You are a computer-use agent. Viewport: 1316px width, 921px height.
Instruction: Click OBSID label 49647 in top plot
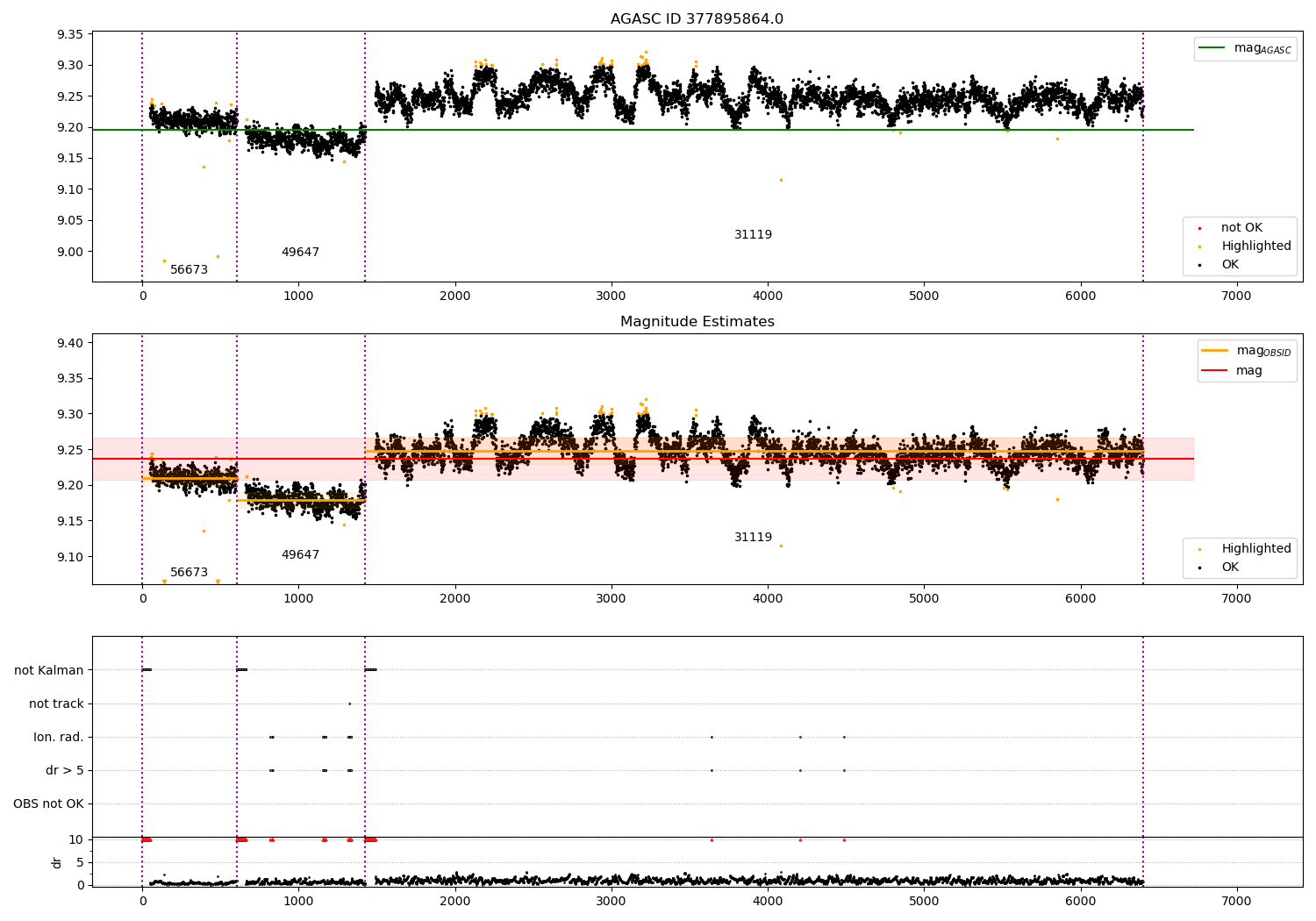tap(300, 253)
